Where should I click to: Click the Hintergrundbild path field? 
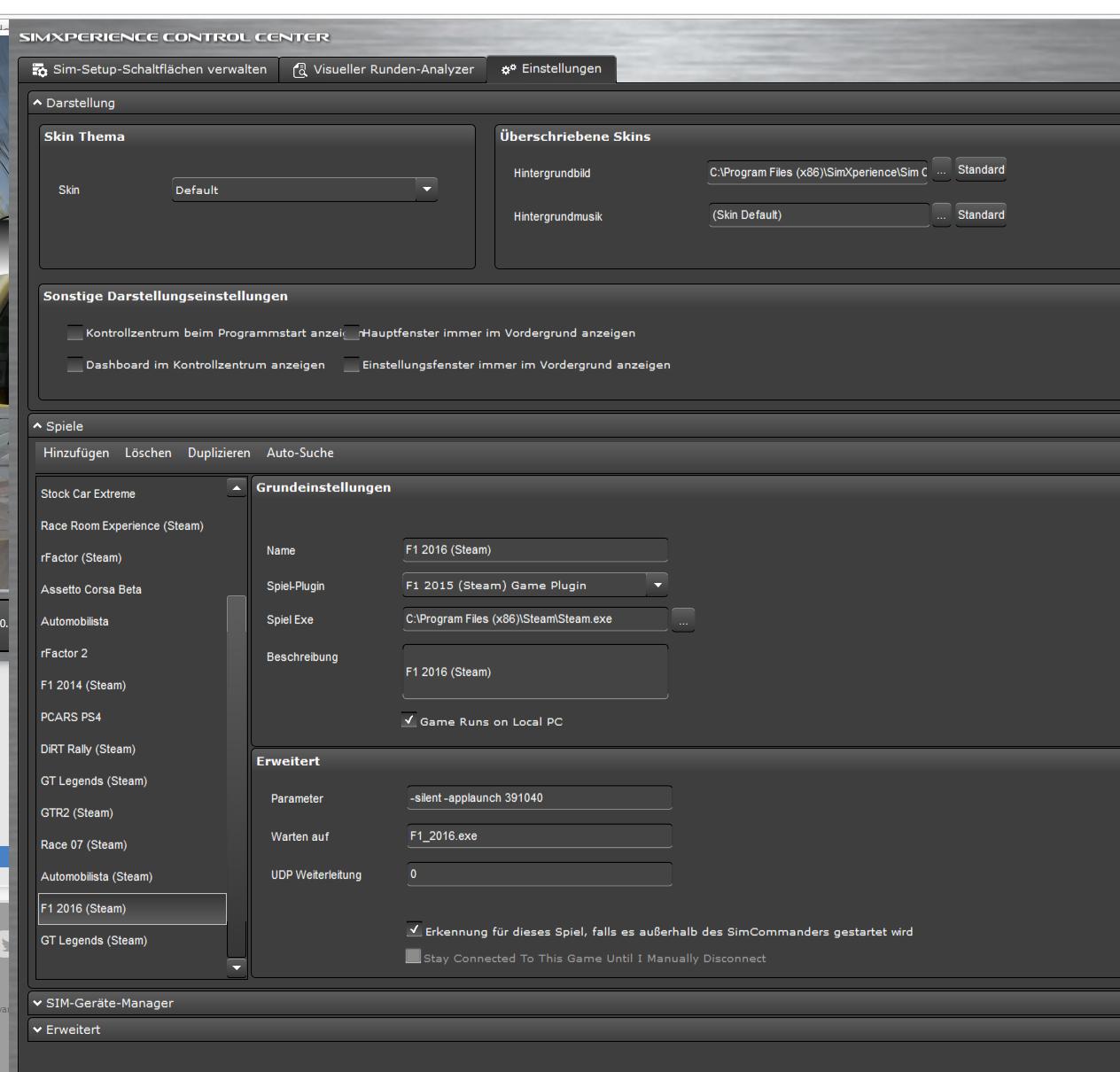(818, 173)
